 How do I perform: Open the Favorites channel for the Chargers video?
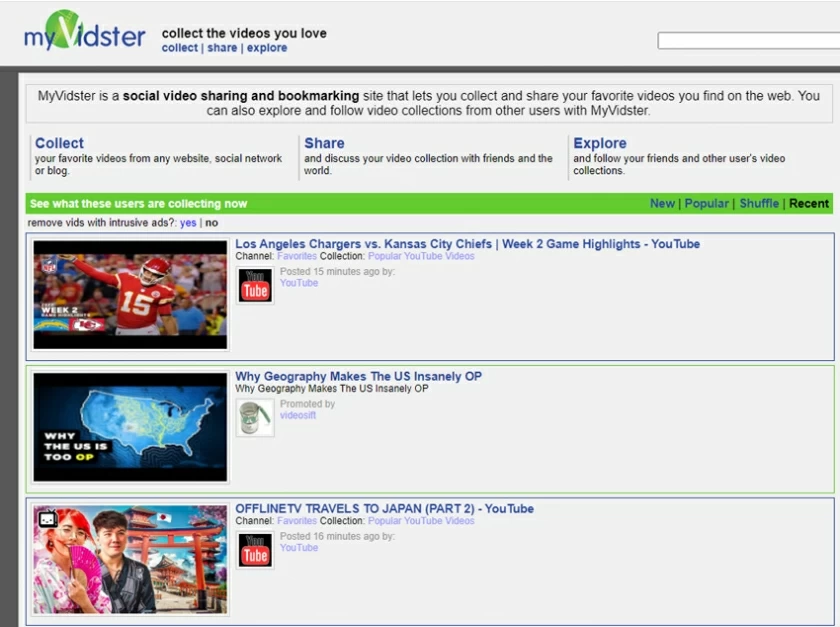[297, 256]
